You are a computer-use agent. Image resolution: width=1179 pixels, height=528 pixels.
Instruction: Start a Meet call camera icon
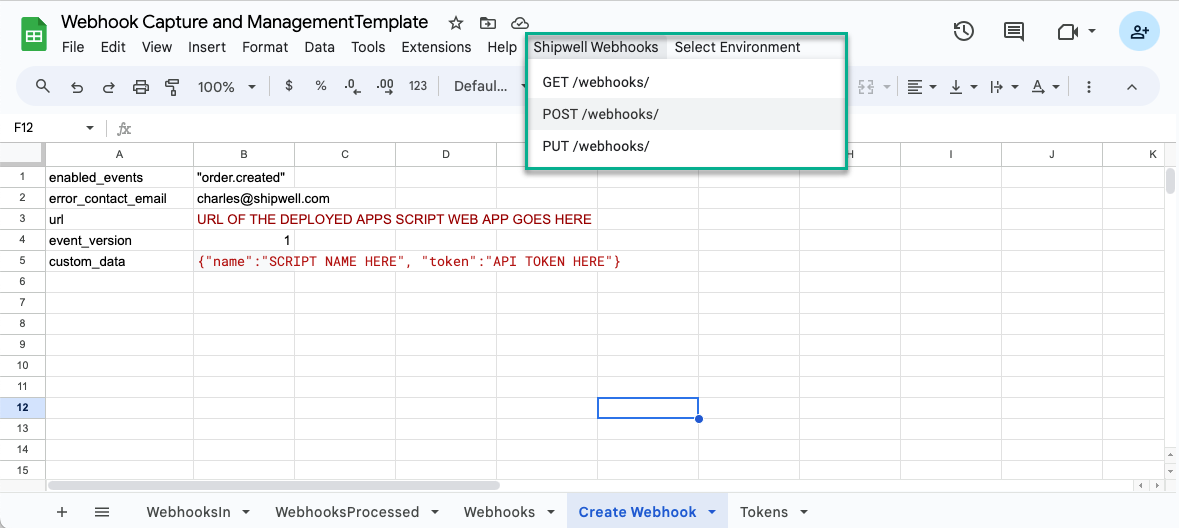[x=1067, y=32]
